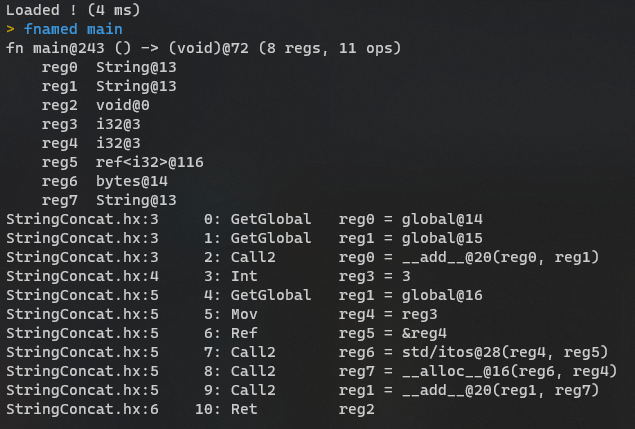635x429 pixels.
Task: Click the StringConcat.hx:4 source reference
Action: point(82,277)
